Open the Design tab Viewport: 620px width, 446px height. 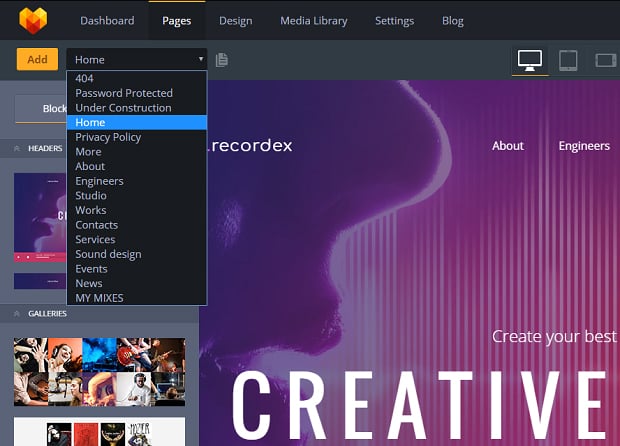coord(236,21)
